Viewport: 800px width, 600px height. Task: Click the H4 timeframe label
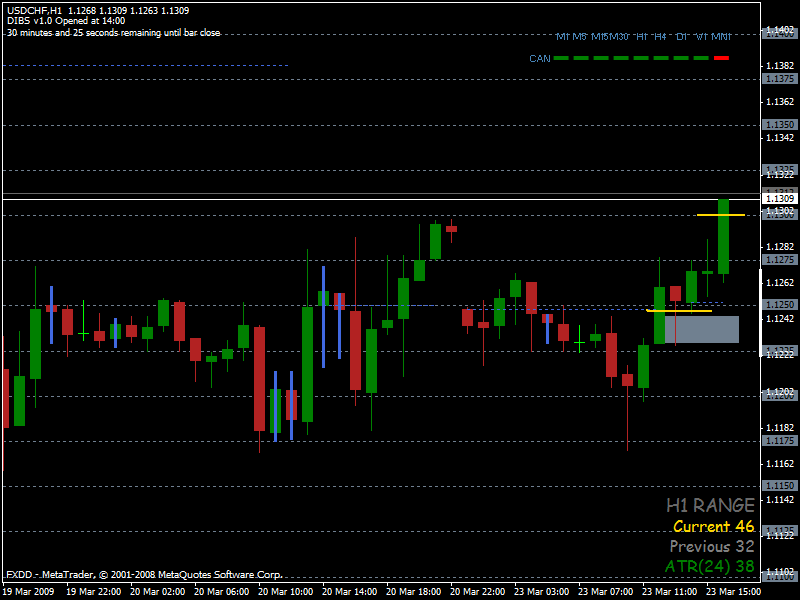(660, 37)
